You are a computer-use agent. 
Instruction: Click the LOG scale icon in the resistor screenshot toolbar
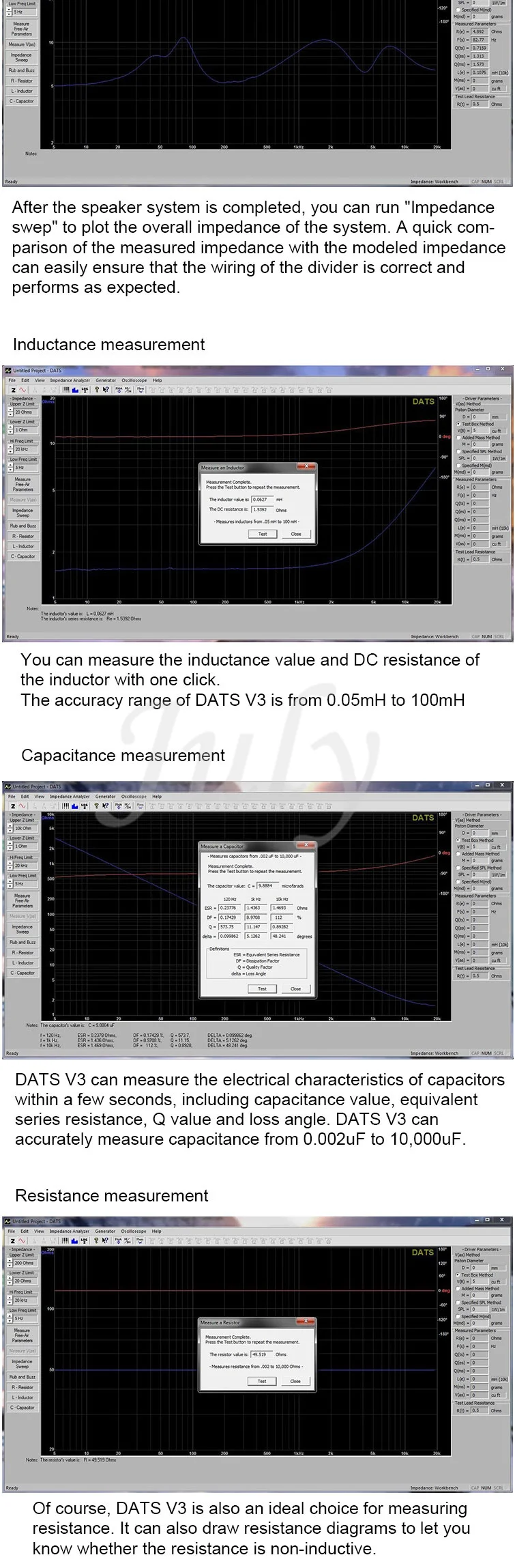point(85,1240)
